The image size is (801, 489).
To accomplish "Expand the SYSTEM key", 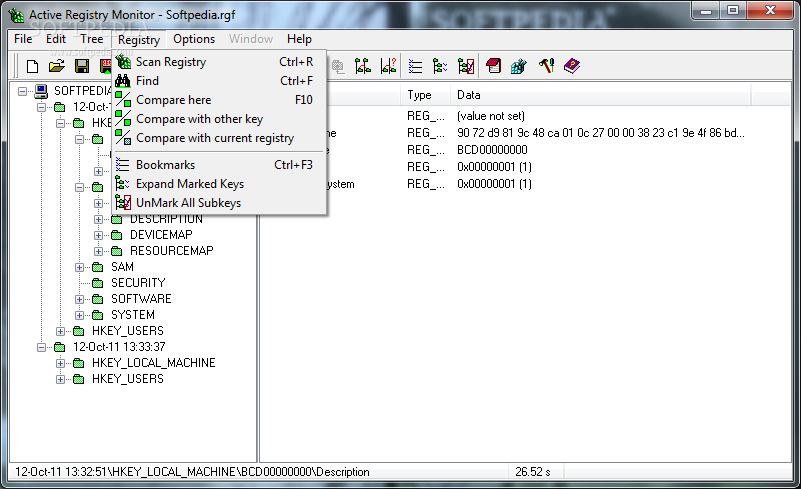I will pos(79,315).
